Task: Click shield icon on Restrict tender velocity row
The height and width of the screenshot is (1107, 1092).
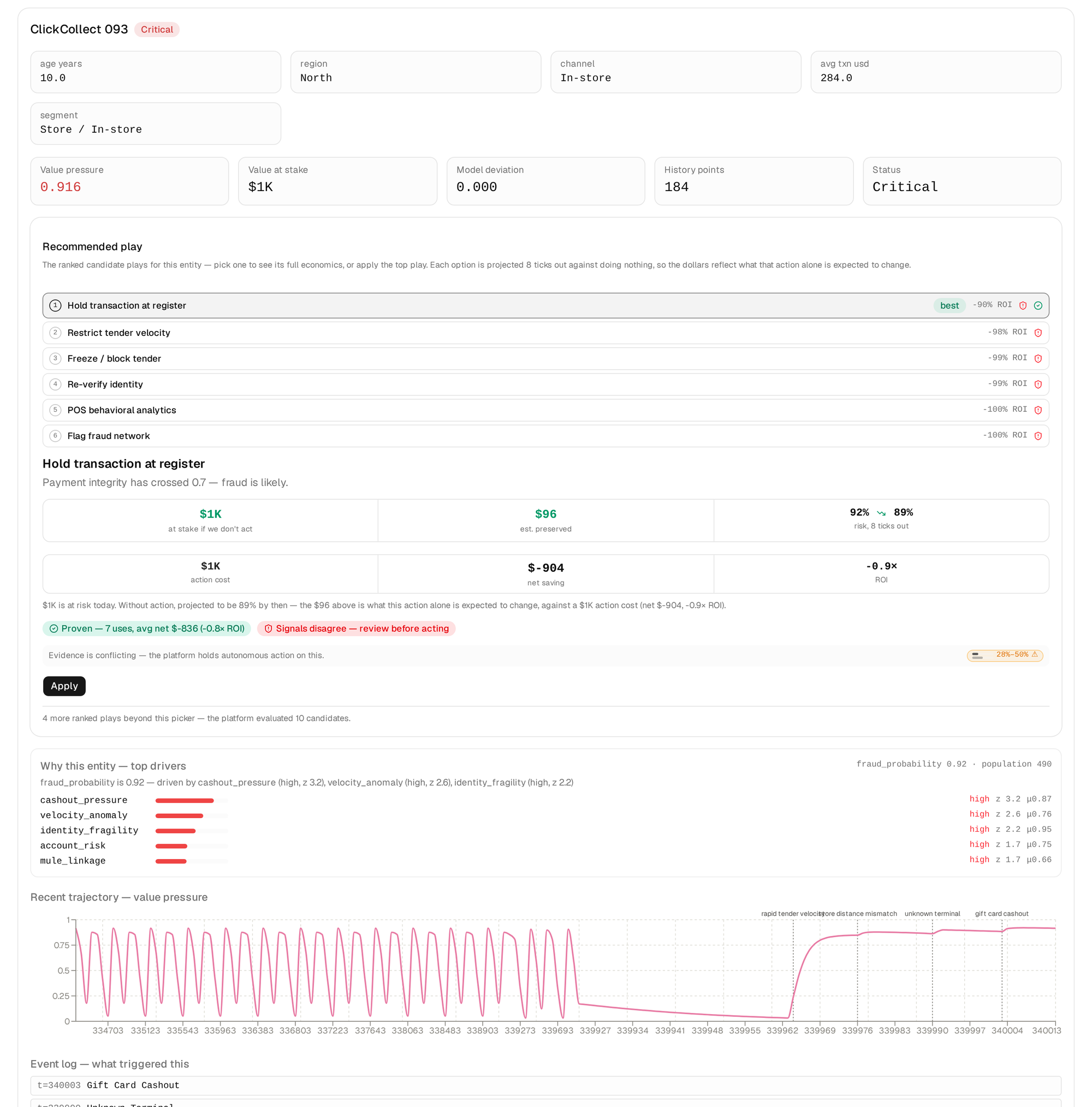Action: coord(1037,333)
